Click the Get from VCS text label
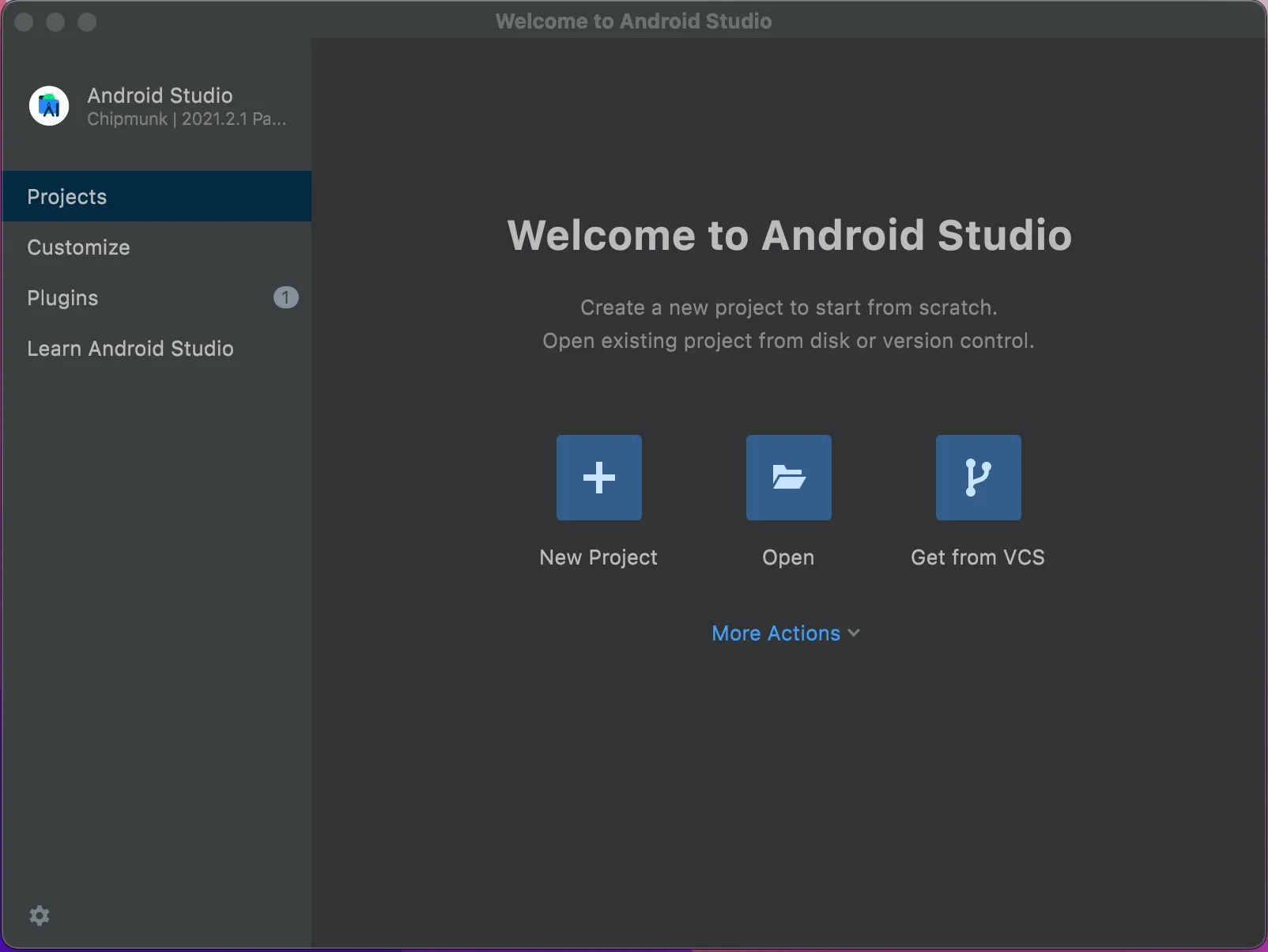Viewport: 1268px width, 952px height. (978, 557)
